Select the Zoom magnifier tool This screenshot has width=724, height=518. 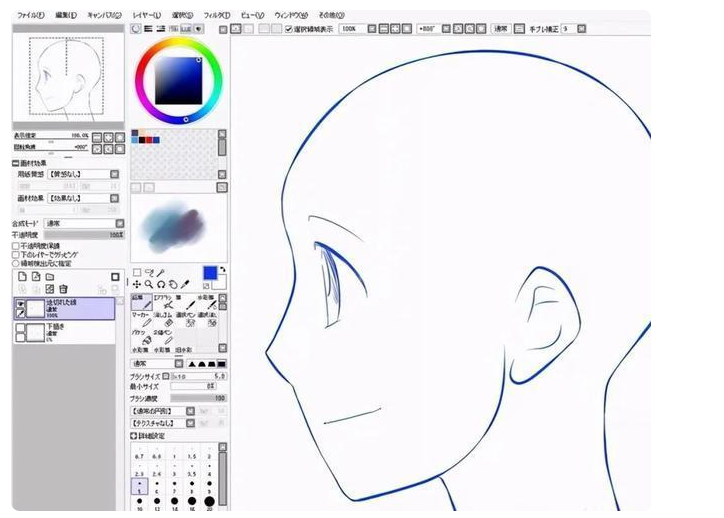(149, 284)
